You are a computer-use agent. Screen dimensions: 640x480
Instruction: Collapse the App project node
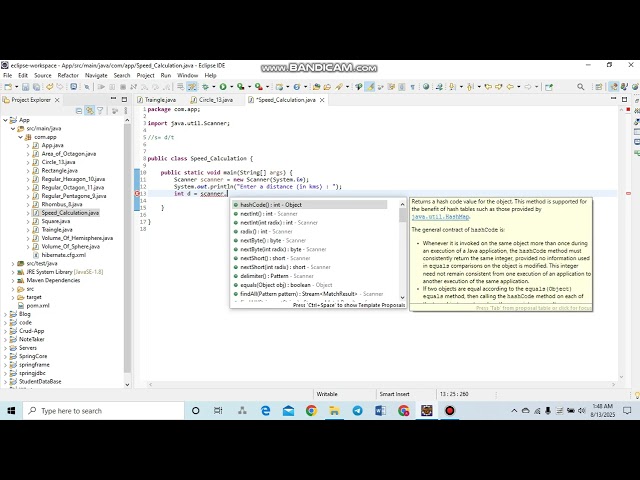[x=5, y=120]
